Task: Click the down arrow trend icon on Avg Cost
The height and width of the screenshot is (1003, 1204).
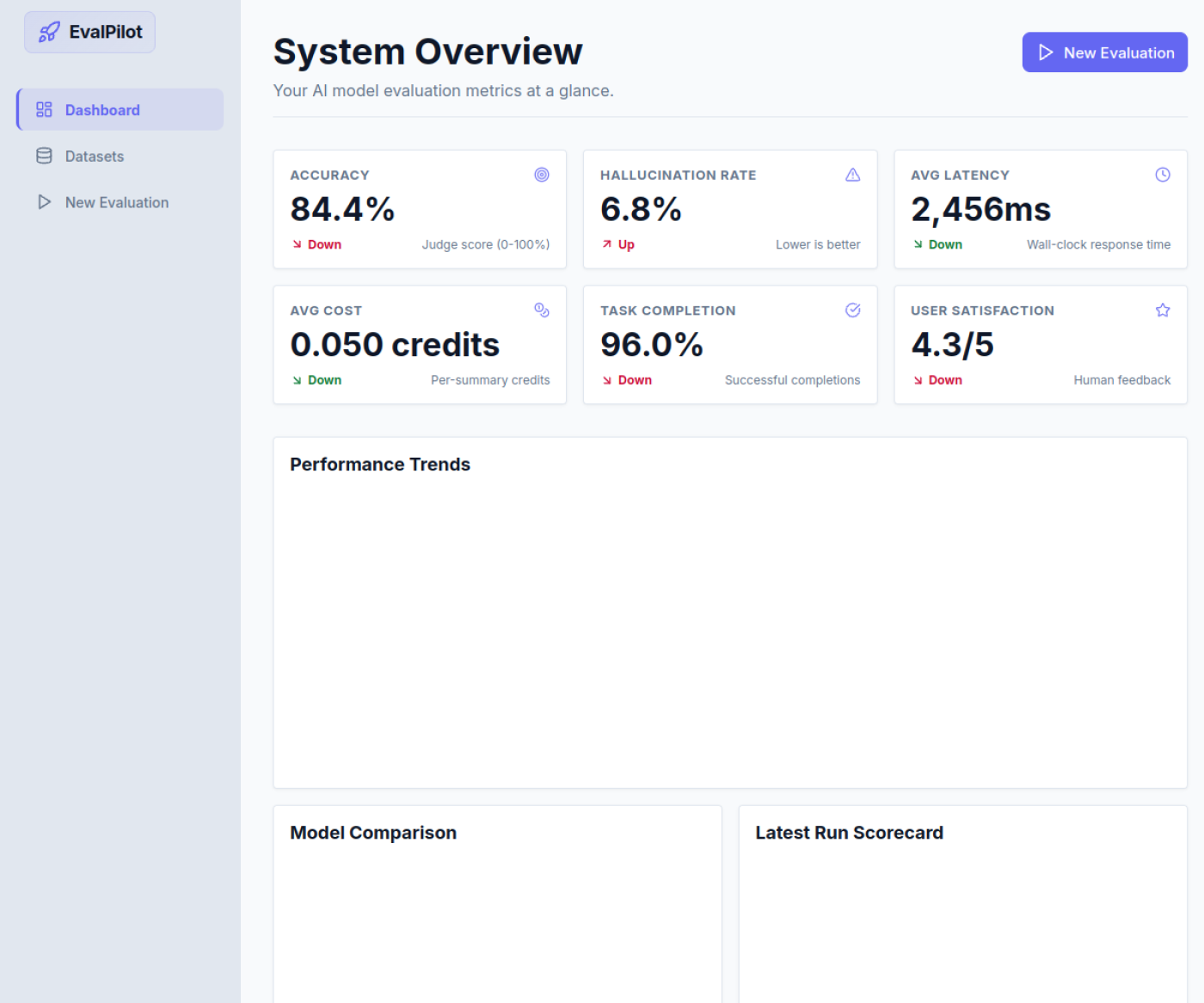Action: click(297, 380)
